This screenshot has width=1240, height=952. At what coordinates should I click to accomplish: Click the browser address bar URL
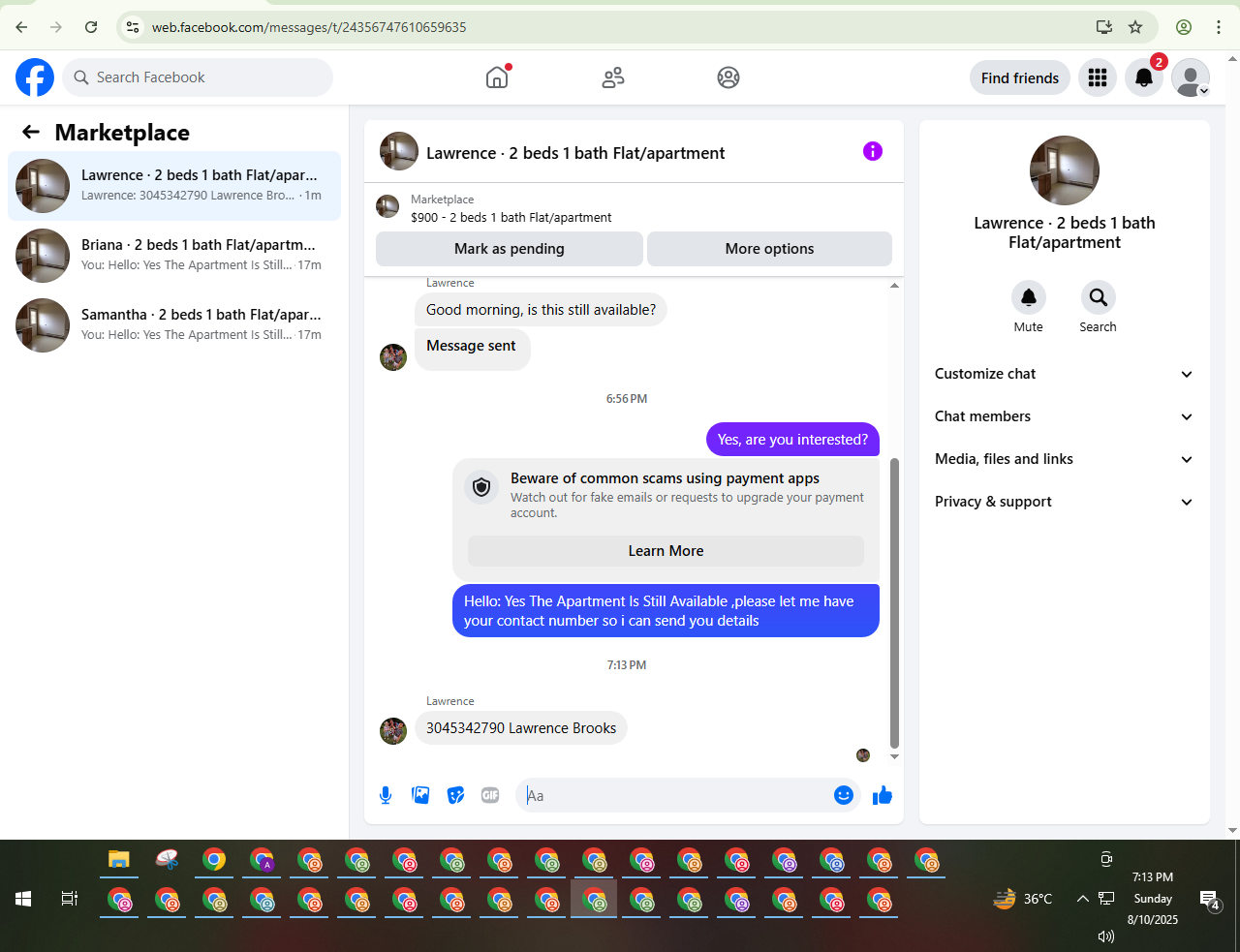pyautogui.click(x=309, y=27)
